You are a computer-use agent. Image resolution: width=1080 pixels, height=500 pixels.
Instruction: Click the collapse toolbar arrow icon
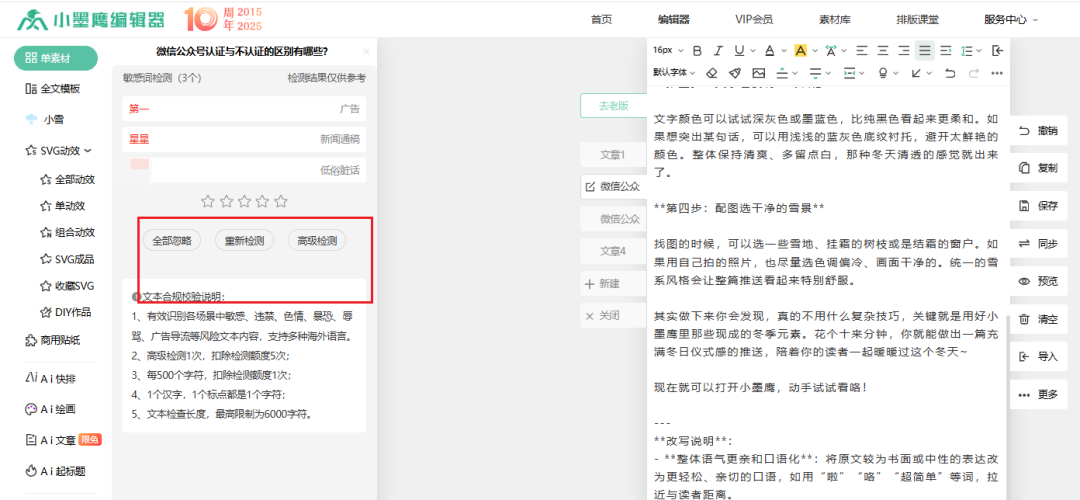click(997, 50)
